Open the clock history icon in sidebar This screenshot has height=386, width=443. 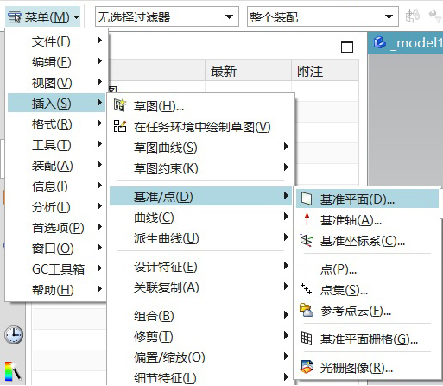pos(14,335)
